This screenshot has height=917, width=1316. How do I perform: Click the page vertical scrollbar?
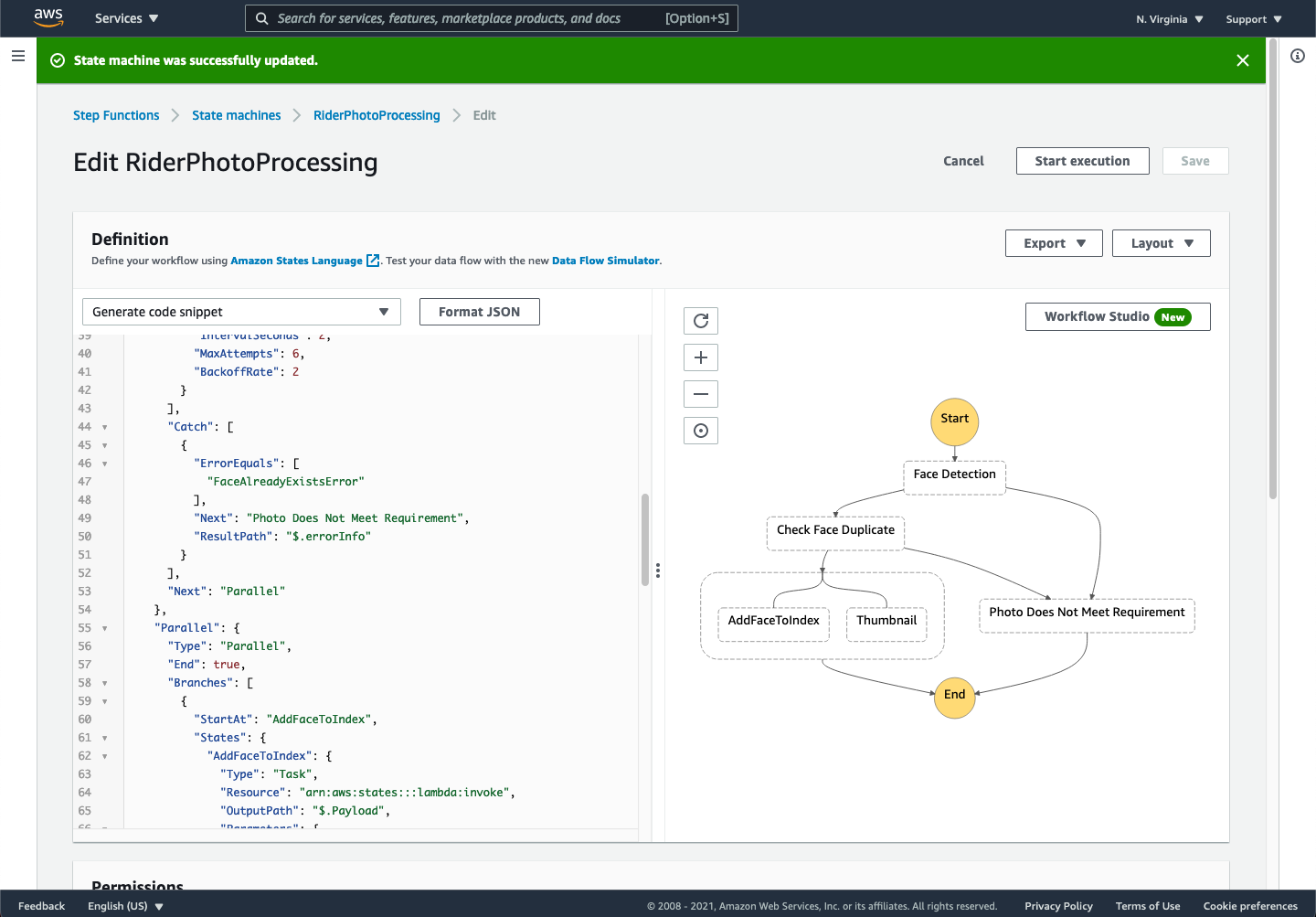(x=1273, y=269)
